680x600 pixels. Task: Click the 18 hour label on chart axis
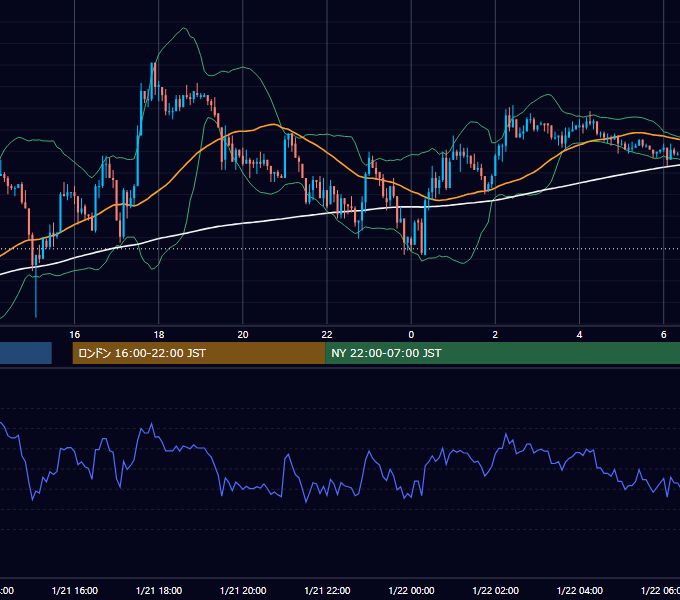159,334
